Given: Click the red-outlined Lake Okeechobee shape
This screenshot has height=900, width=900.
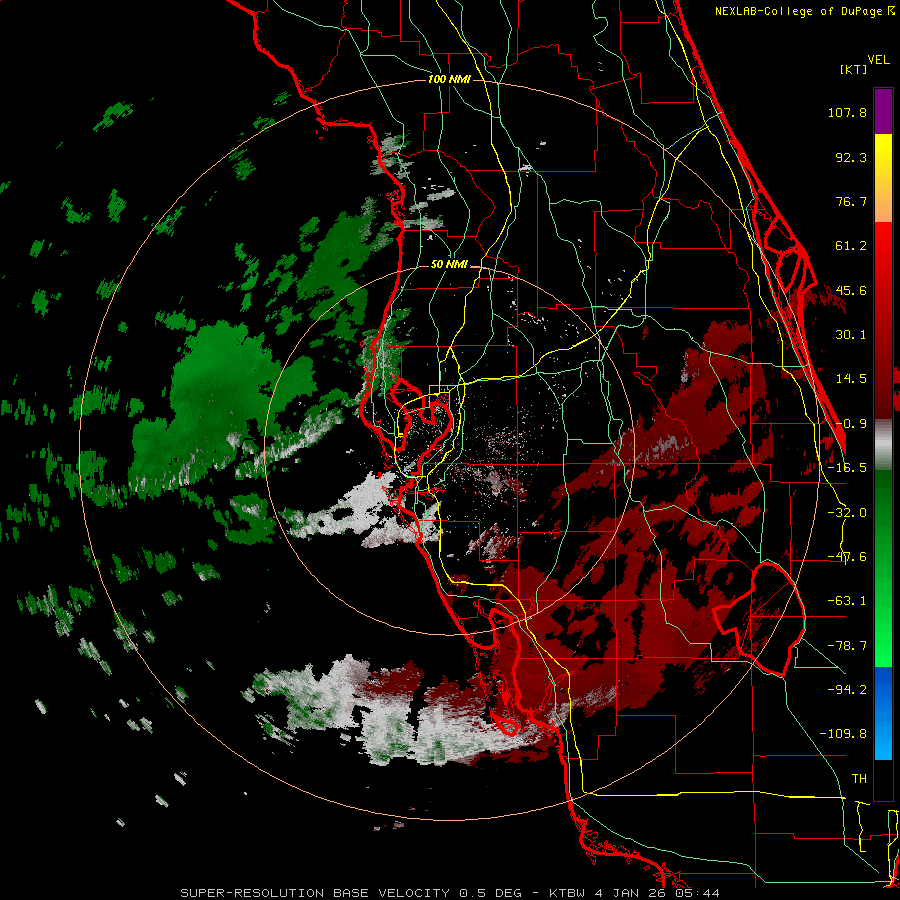Looking at the screenshot, I should [x=760, y=619].
